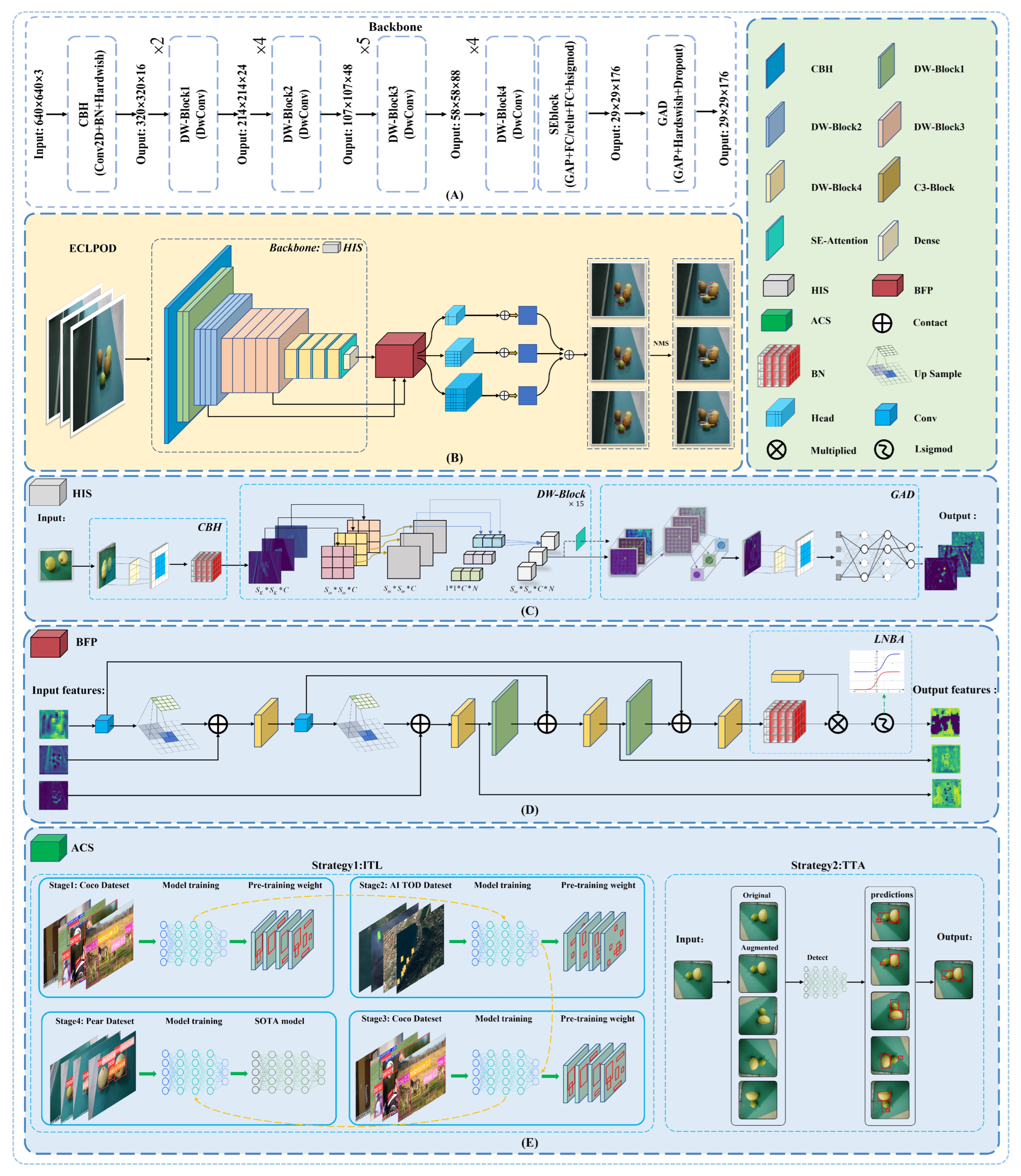Click the teal SE-Attention legend icon
Screen dimensions: 1021x1176
[775, 238]
